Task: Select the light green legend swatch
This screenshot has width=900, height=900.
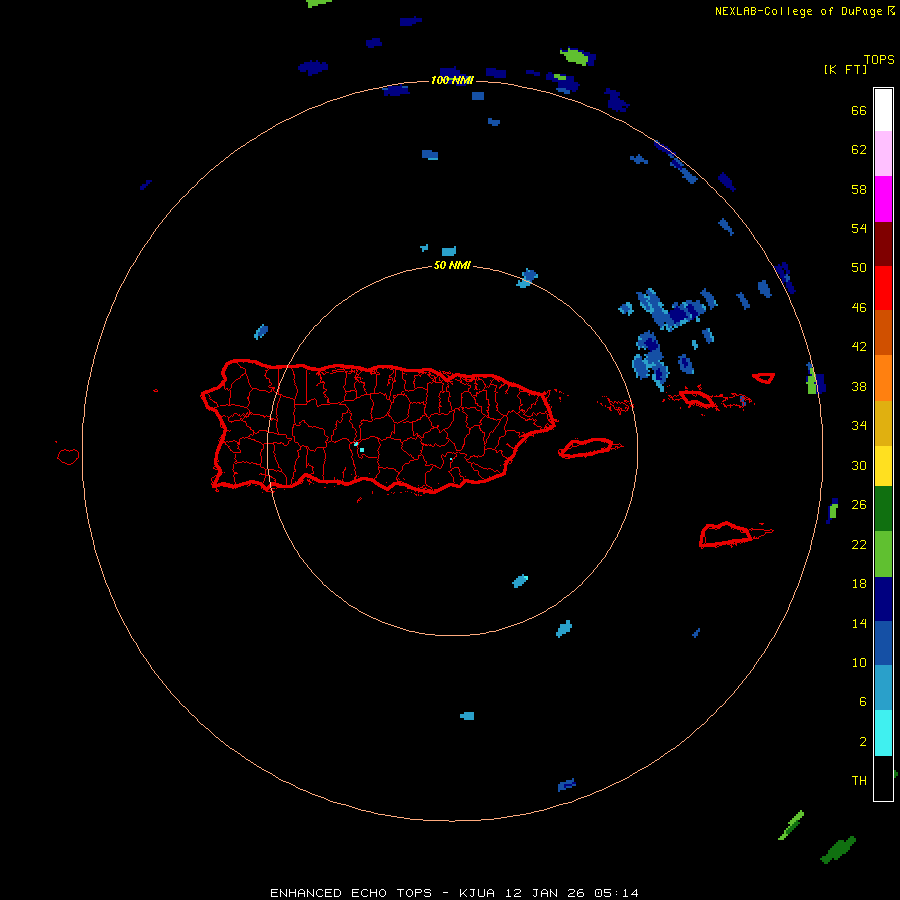Action: coord(883,554)
